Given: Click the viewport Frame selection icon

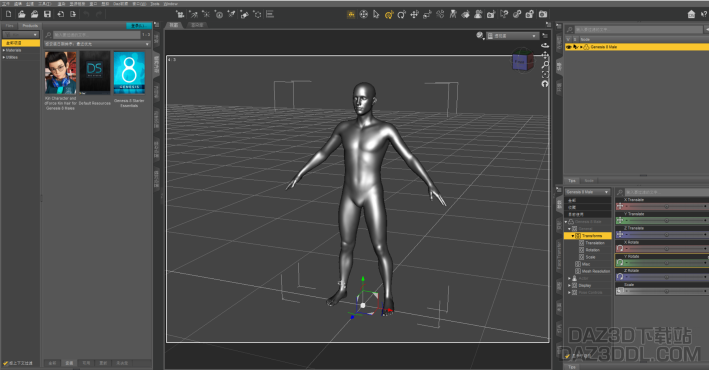Looking at the screenshot, I should (x=545, y=74).
